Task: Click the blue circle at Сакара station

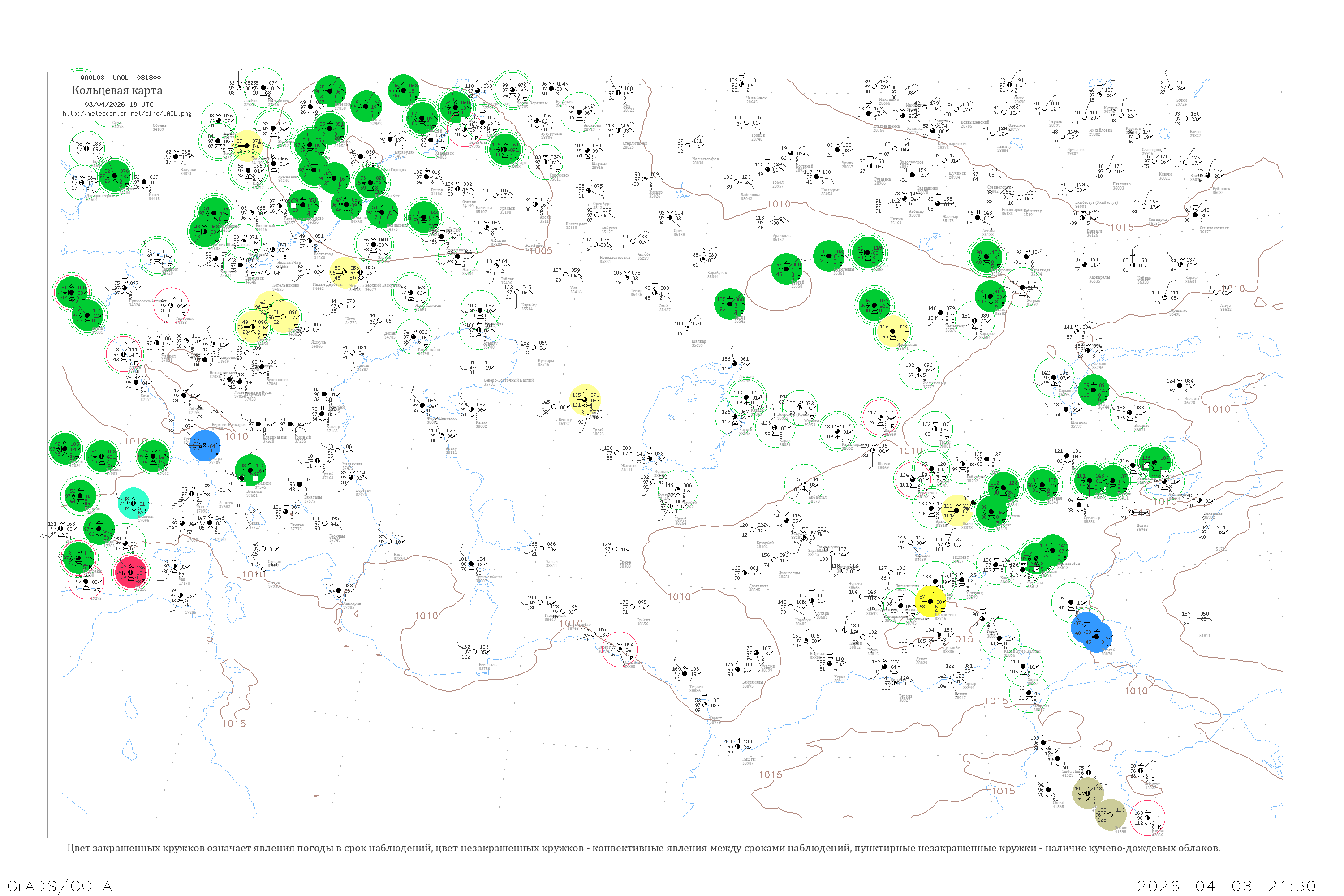Action: click(x=205, y=445)
